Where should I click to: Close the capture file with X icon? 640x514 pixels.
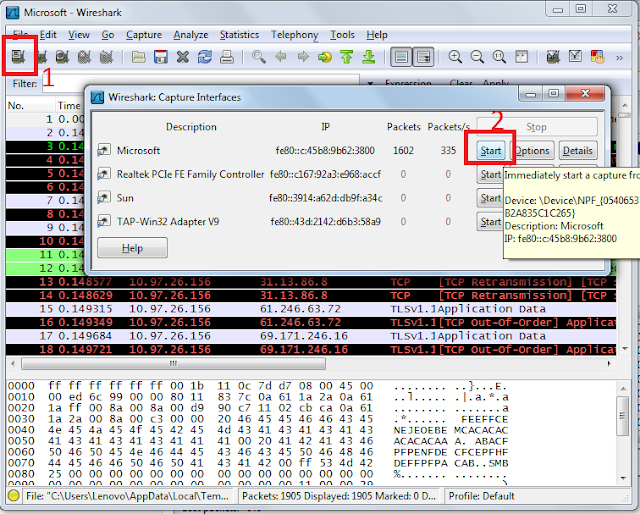[183, 57]
